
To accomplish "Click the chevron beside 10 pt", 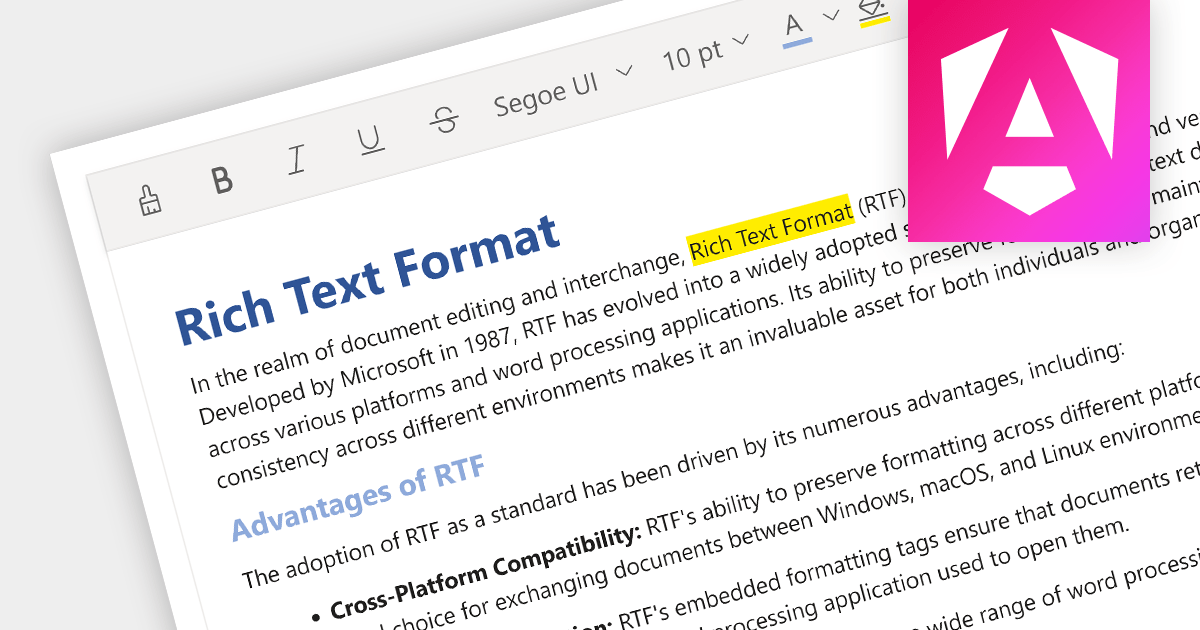I will [741, 40].
